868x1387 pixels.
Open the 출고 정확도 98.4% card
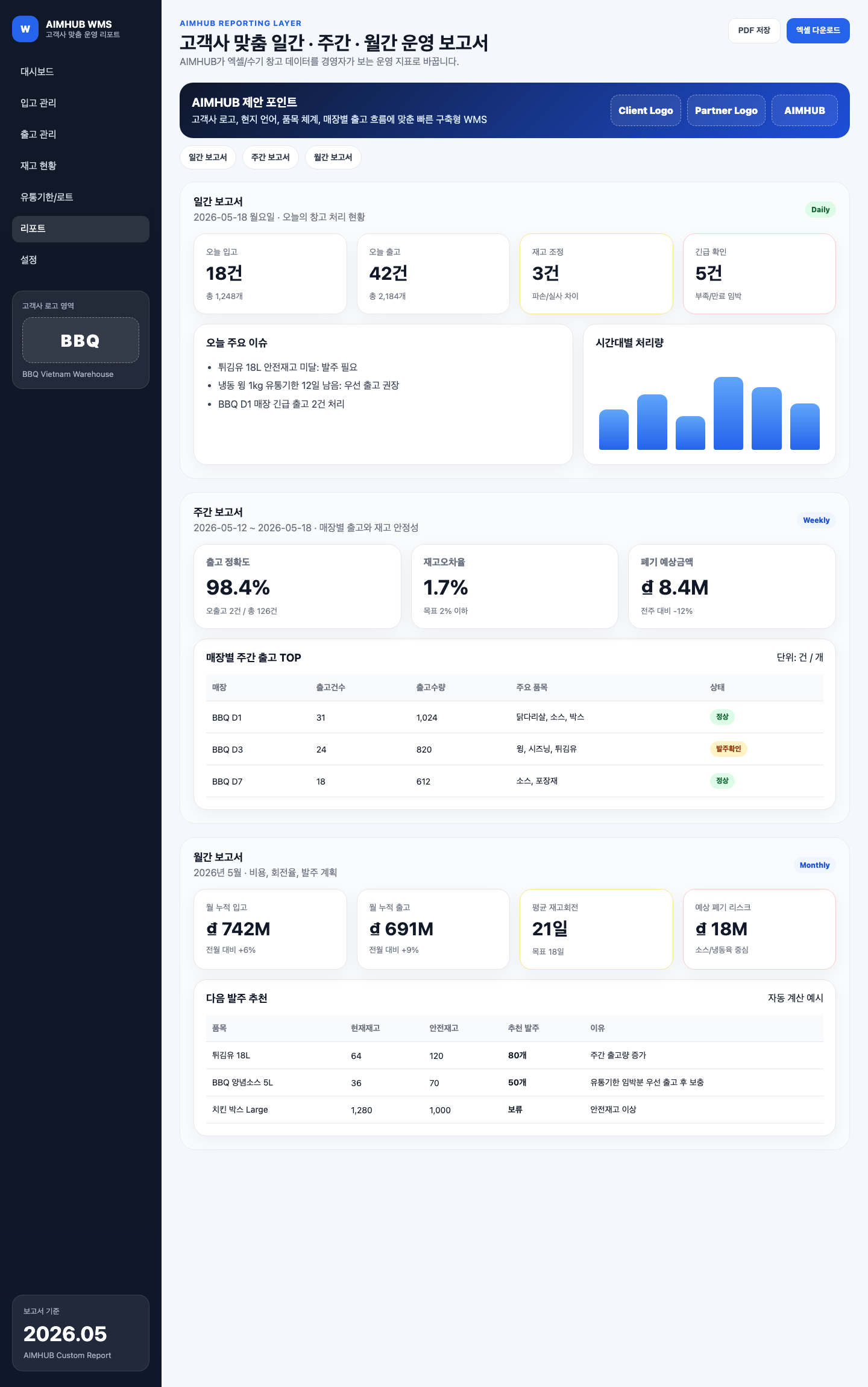297,587
